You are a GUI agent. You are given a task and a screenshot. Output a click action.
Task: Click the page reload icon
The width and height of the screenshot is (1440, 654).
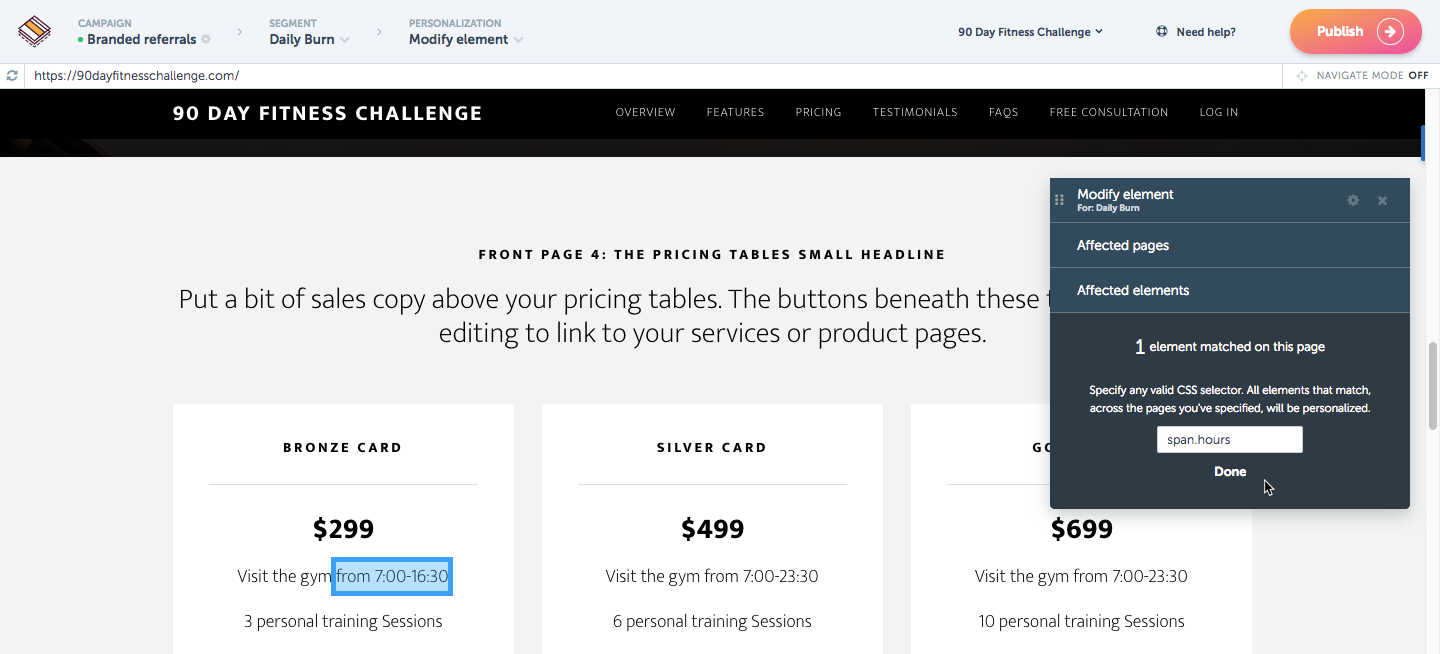12,76
